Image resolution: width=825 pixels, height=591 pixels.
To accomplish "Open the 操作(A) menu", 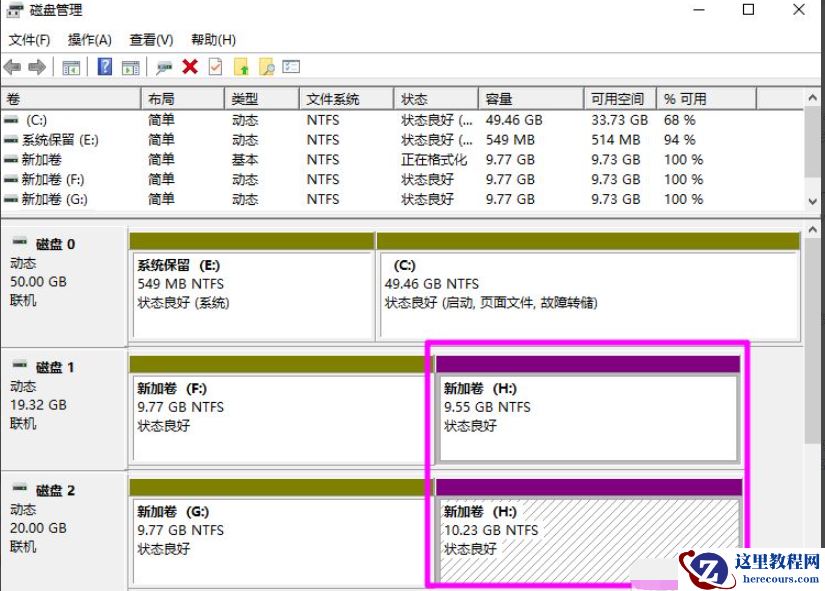I will (x=89, y=39).
